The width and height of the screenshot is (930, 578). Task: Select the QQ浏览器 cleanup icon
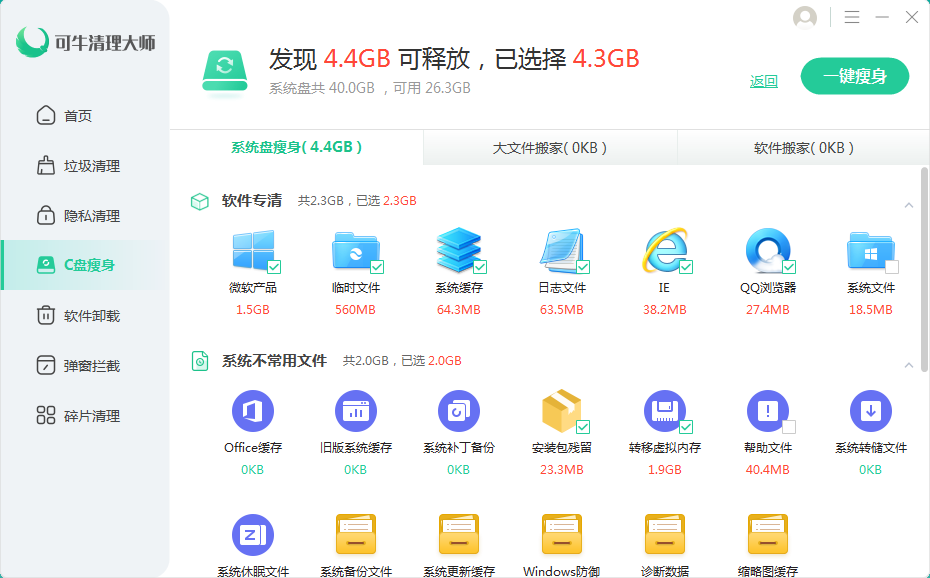[768, 251]
